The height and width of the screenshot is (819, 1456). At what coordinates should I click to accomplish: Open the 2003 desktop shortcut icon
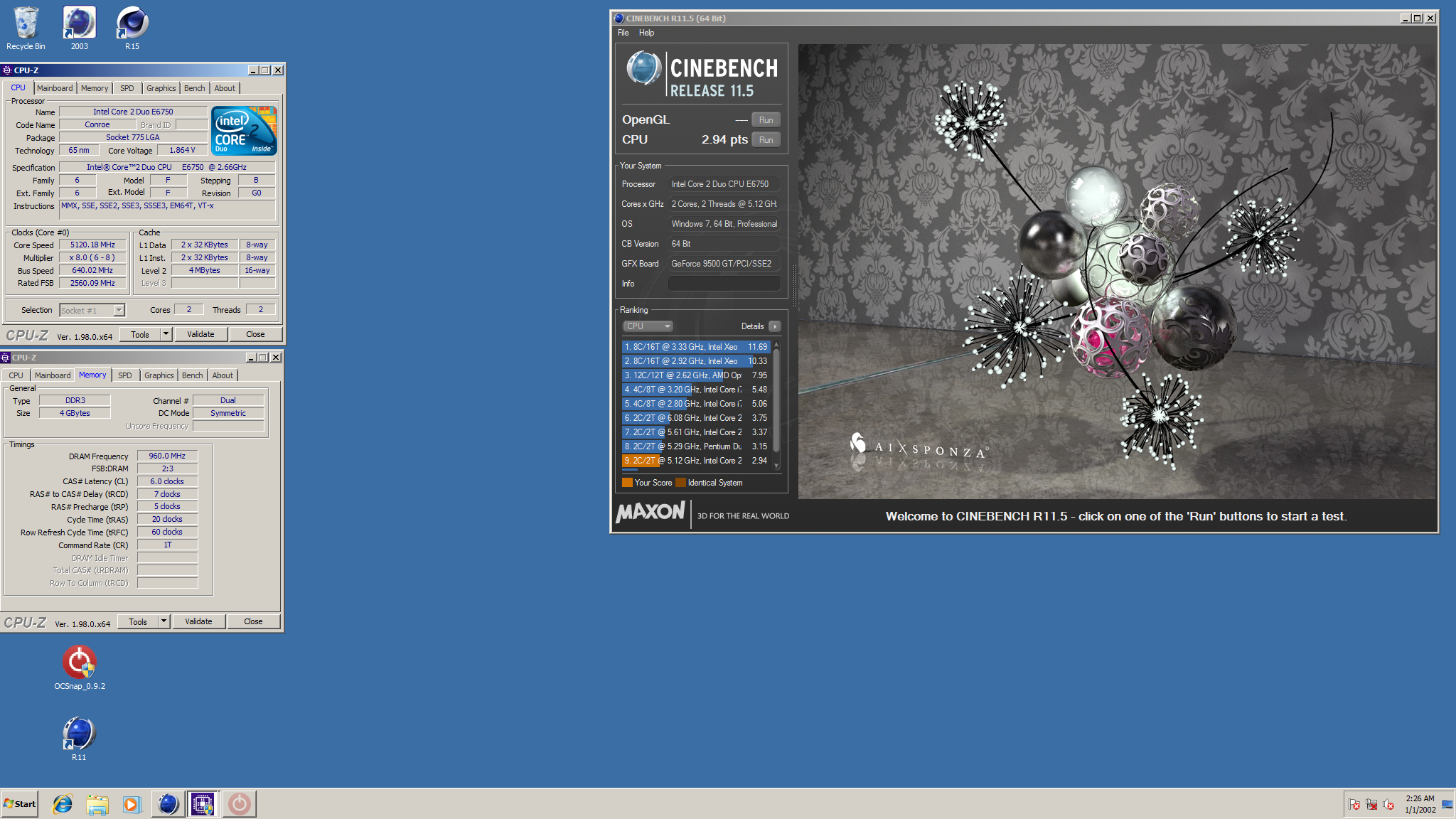click(x=79, y=28)
